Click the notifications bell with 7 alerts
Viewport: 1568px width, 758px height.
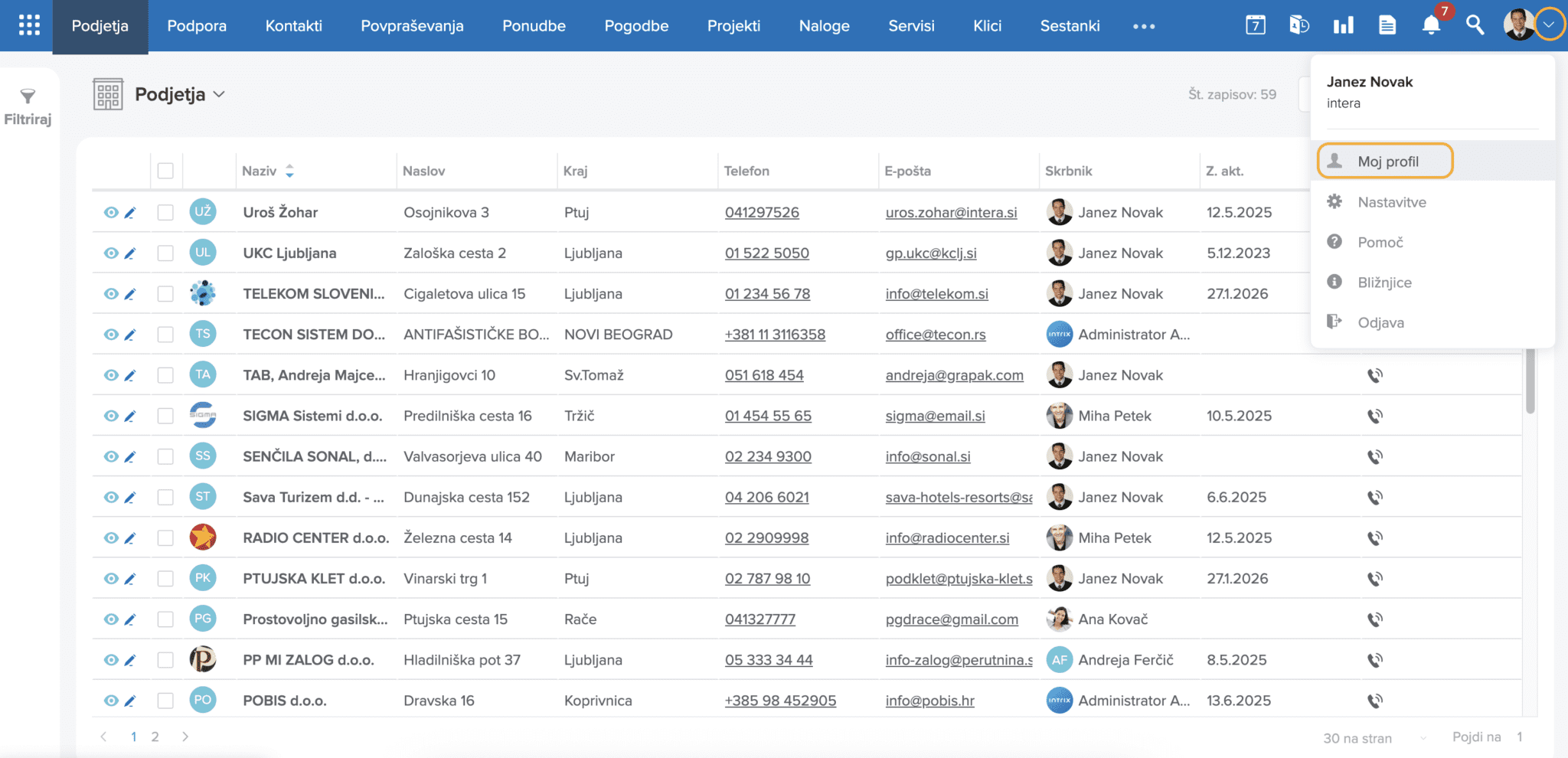[x=1431, y=25]
